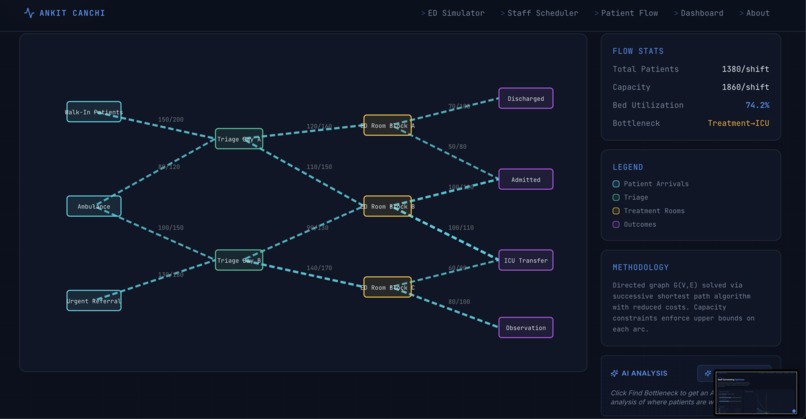Select the ED Room Block A node
806x419 pixels.
pyautogui.click(x=388, y=125)
